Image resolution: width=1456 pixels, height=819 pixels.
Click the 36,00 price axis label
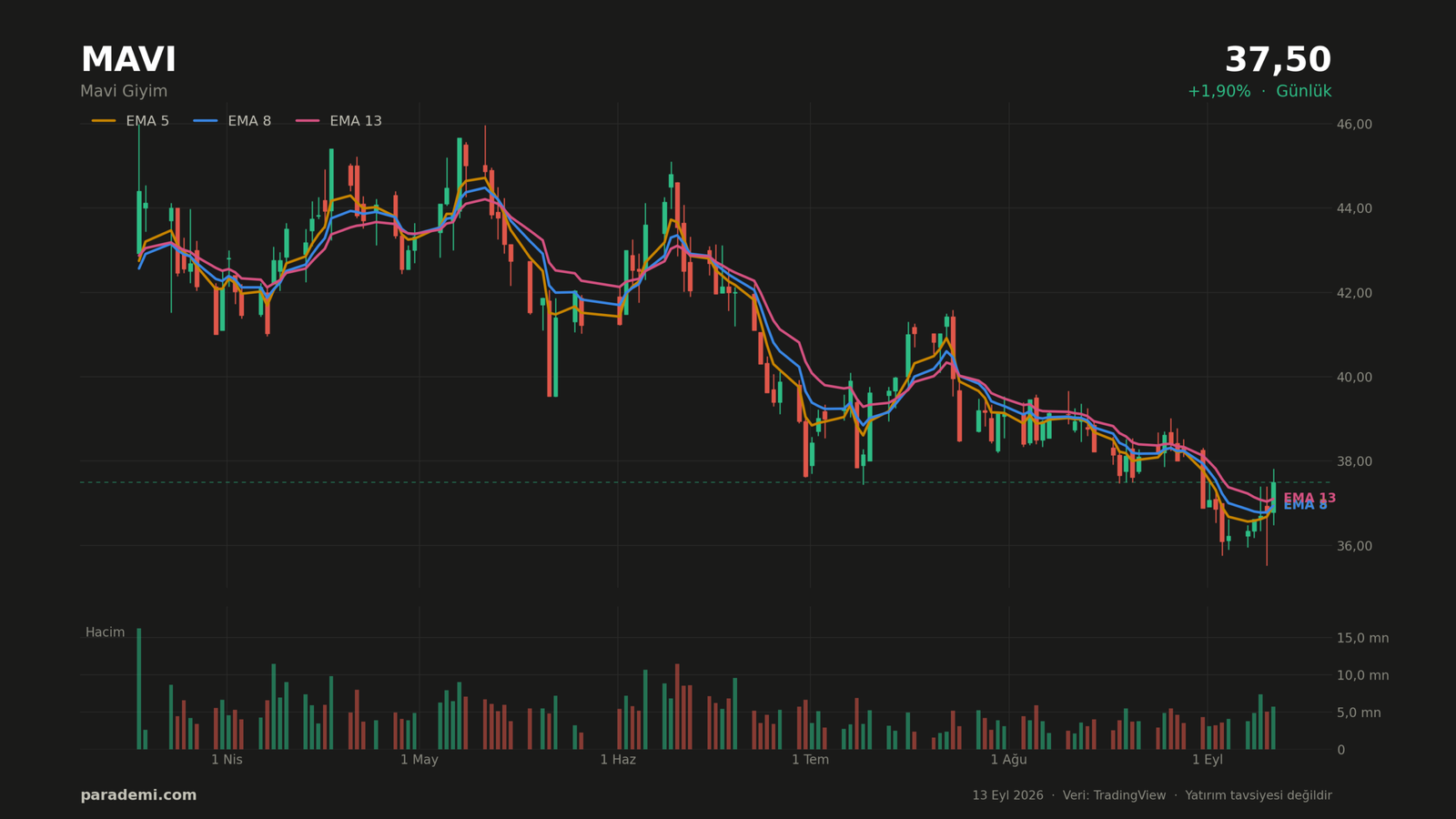(1354, 546)
